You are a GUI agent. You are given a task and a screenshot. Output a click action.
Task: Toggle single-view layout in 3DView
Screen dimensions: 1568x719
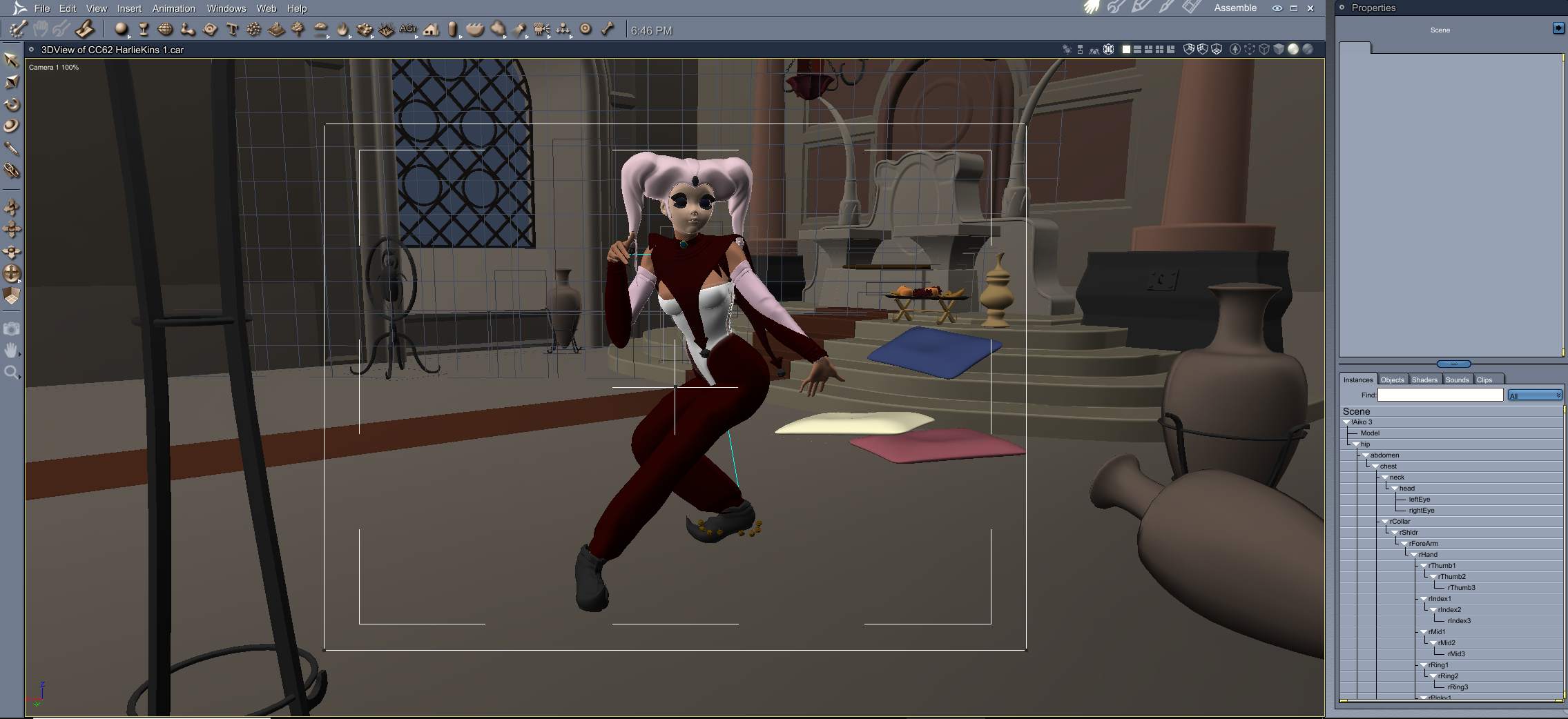(1126, 49)
